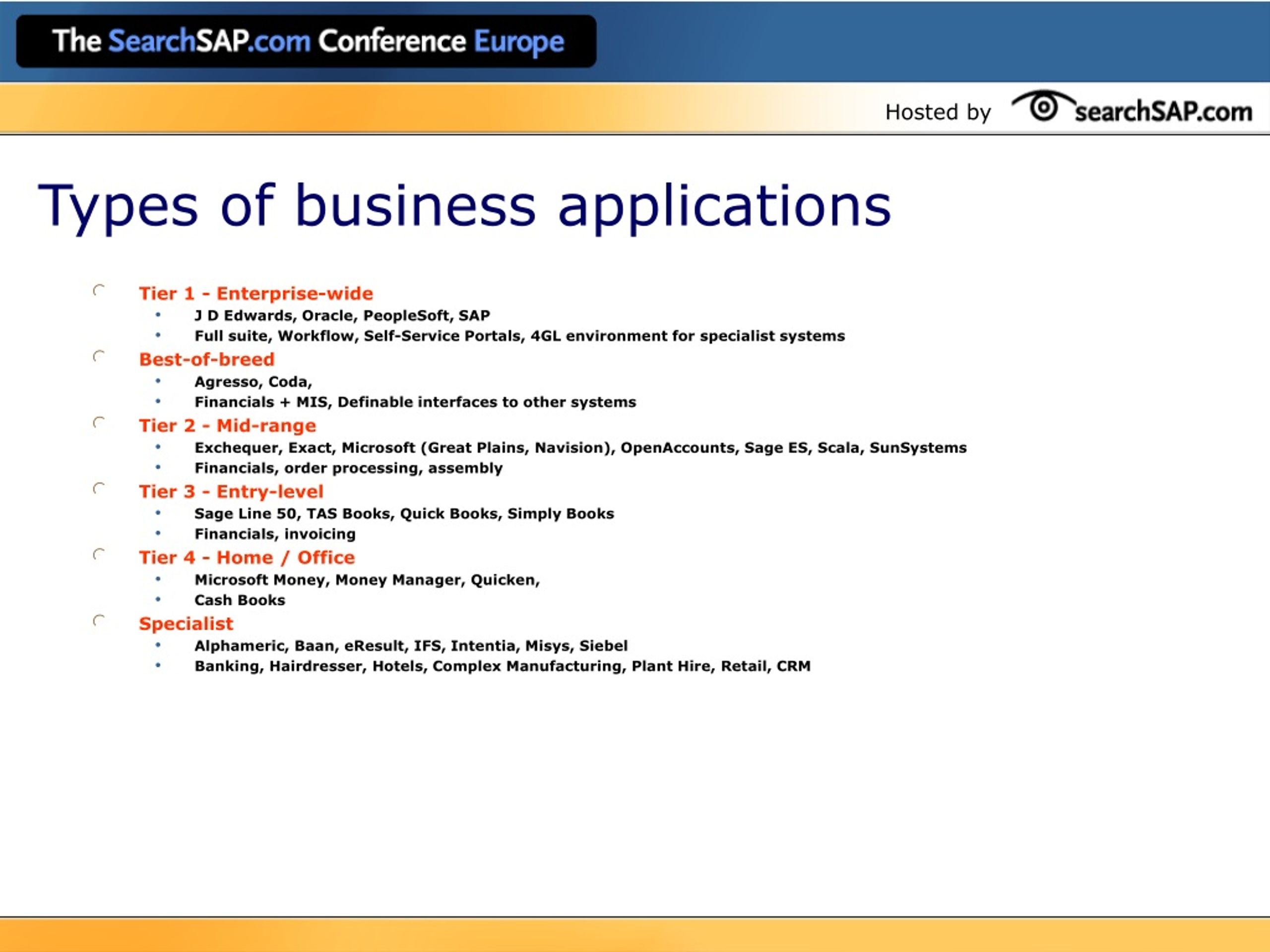
Task: Click 'Banking, Hairdresser, Hotels' line
Action: coord(503,666)
